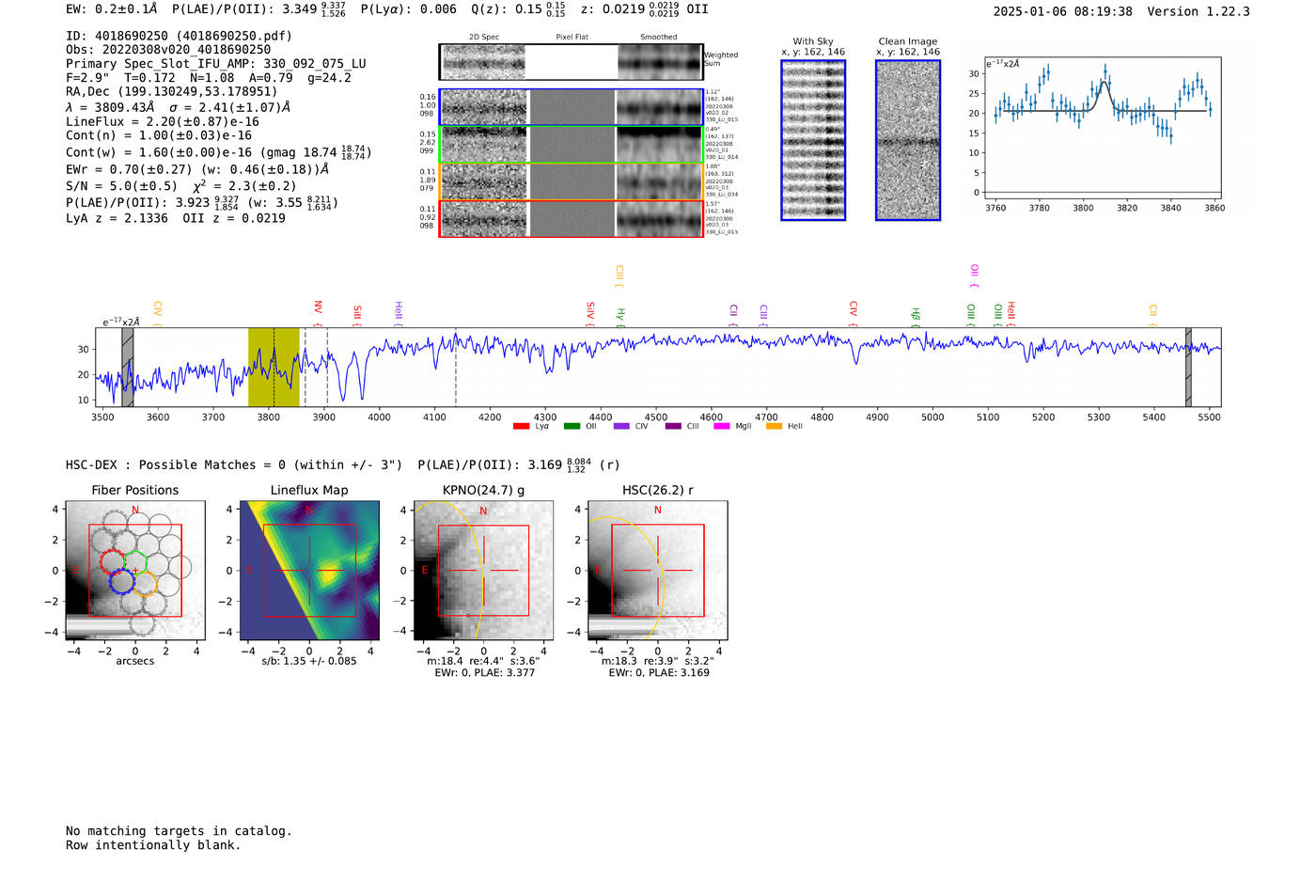Click the Obs: 20220308v020_4018690250 line
The width and height of the screenshot is (1316, 896).
(168, 50)
